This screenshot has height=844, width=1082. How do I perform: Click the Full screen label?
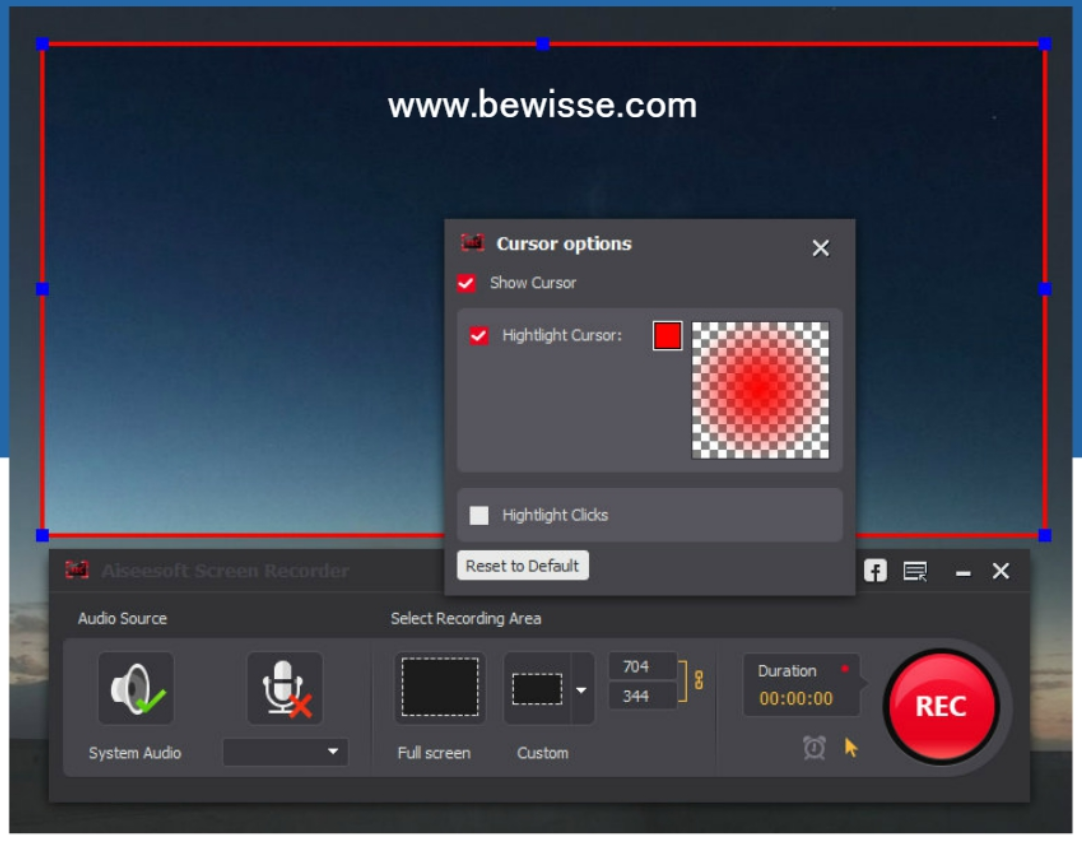coord(434,753)
